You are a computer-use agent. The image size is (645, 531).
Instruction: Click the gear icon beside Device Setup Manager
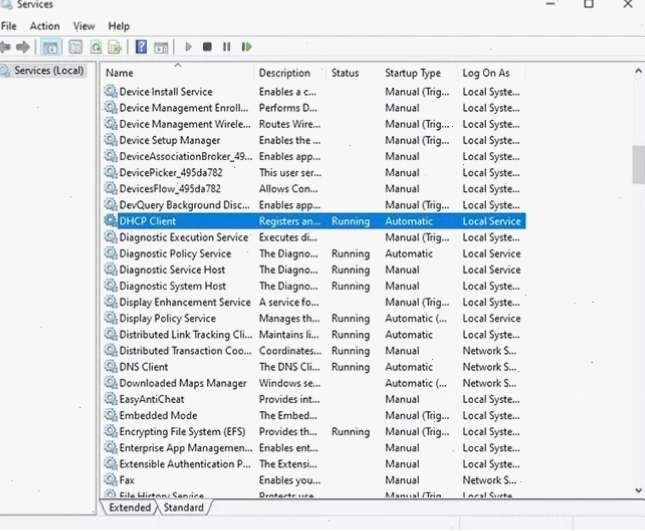coord(110,140)
